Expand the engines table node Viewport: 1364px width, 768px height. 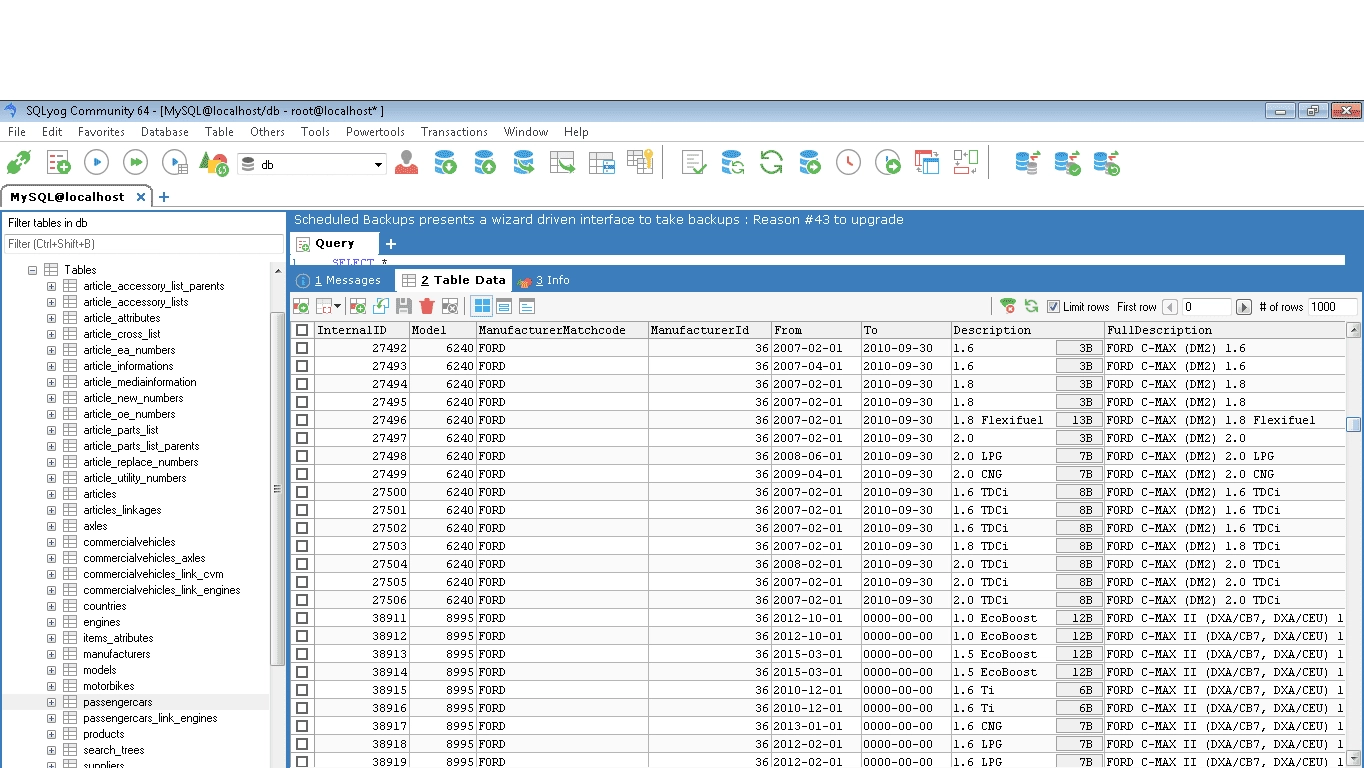(x=52, y=622)
